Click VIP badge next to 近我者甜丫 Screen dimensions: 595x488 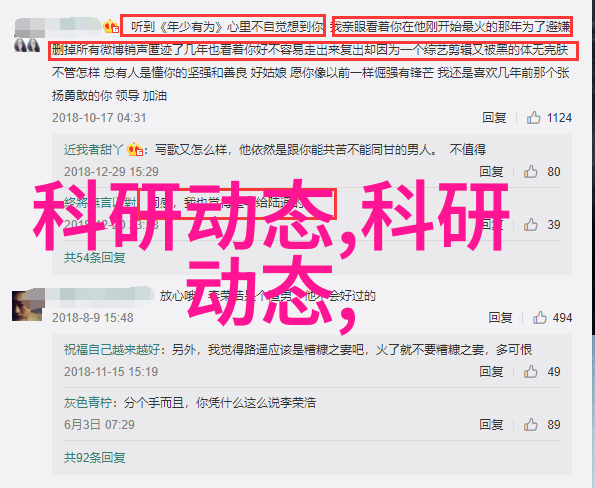pyautogui.click(x=135, y=150)
